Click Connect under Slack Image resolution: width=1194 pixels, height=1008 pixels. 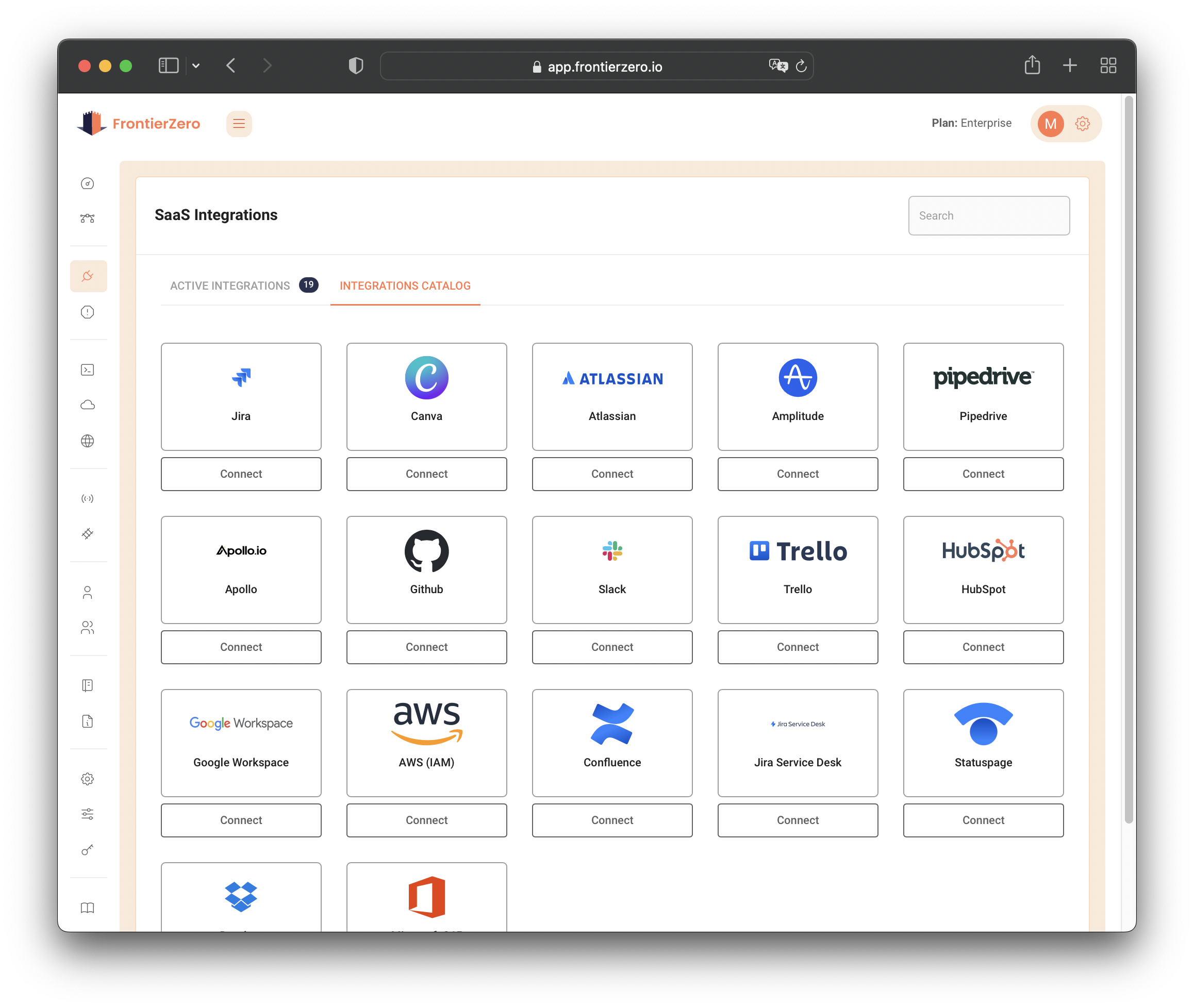pos(611,647)
